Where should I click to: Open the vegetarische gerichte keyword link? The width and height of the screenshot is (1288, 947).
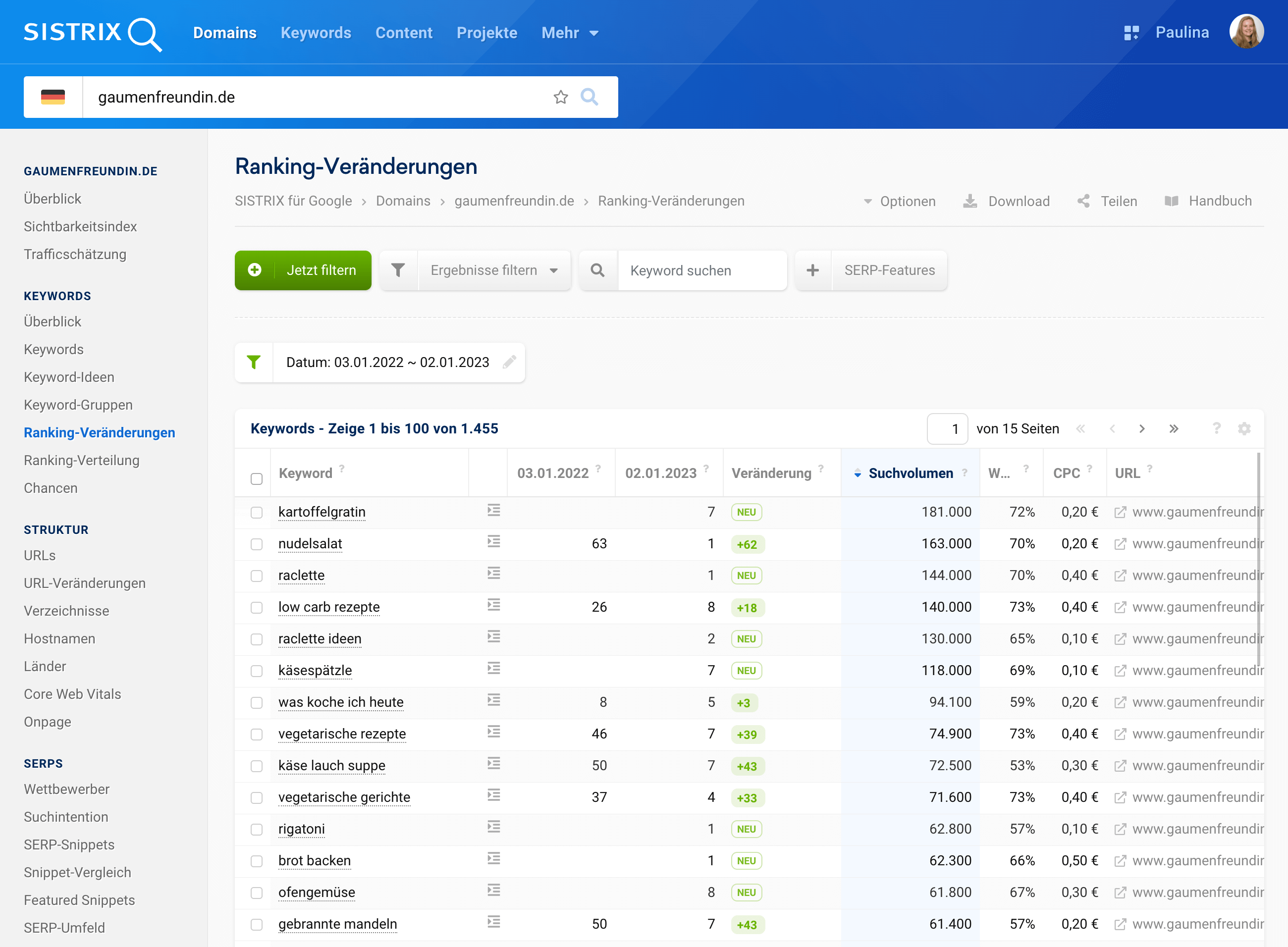pyautogui.click(x=344, y=797)
